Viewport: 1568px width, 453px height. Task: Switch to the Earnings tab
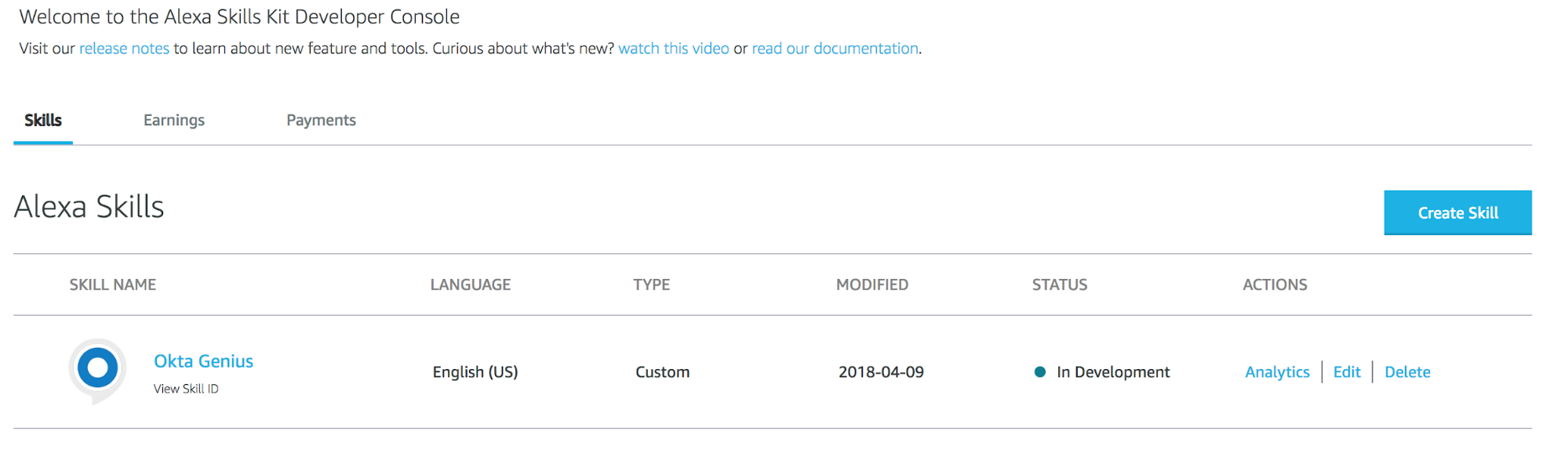[174, 120]
